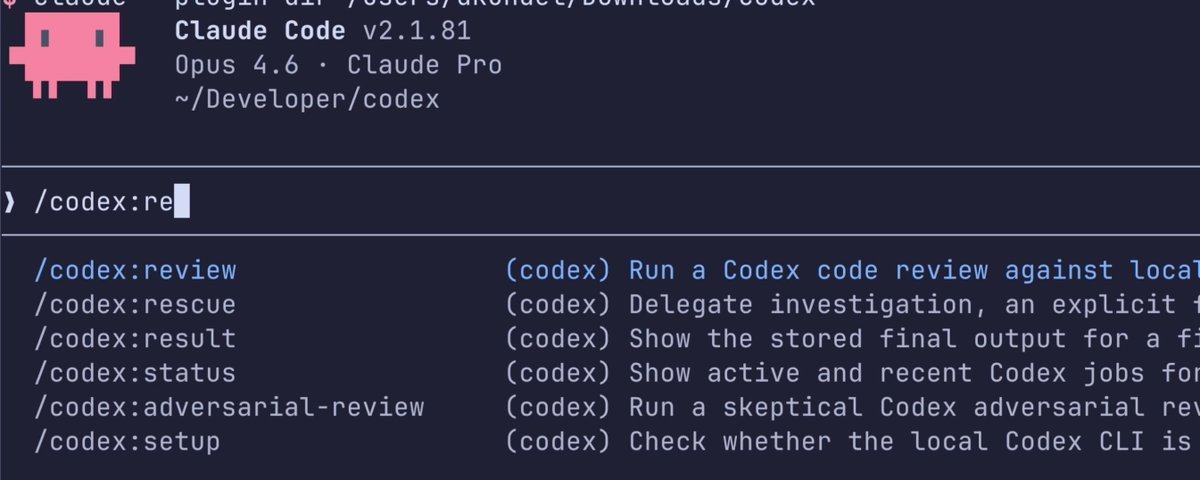Choose /codex:rescue from the suggestions
Screen dimensions: 1200x480
(135, 304)
